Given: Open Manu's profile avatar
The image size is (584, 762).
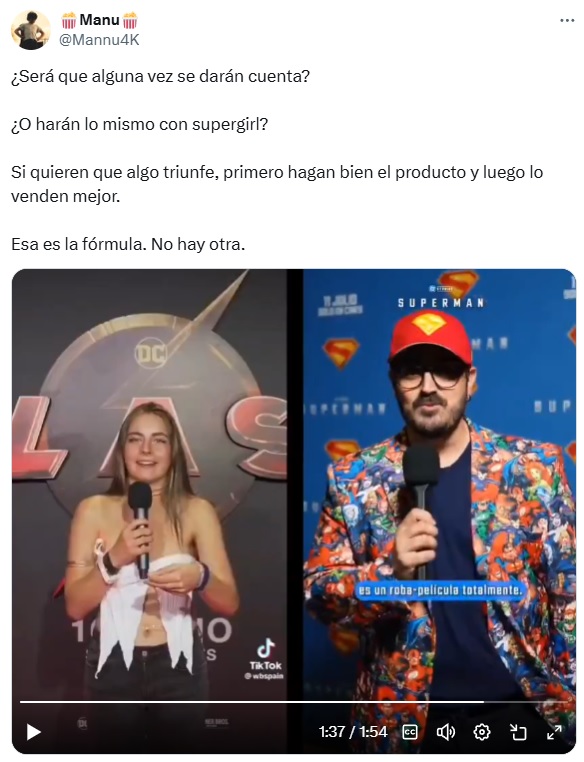Looking at the screenshot, I should click(x=31, y=30).
